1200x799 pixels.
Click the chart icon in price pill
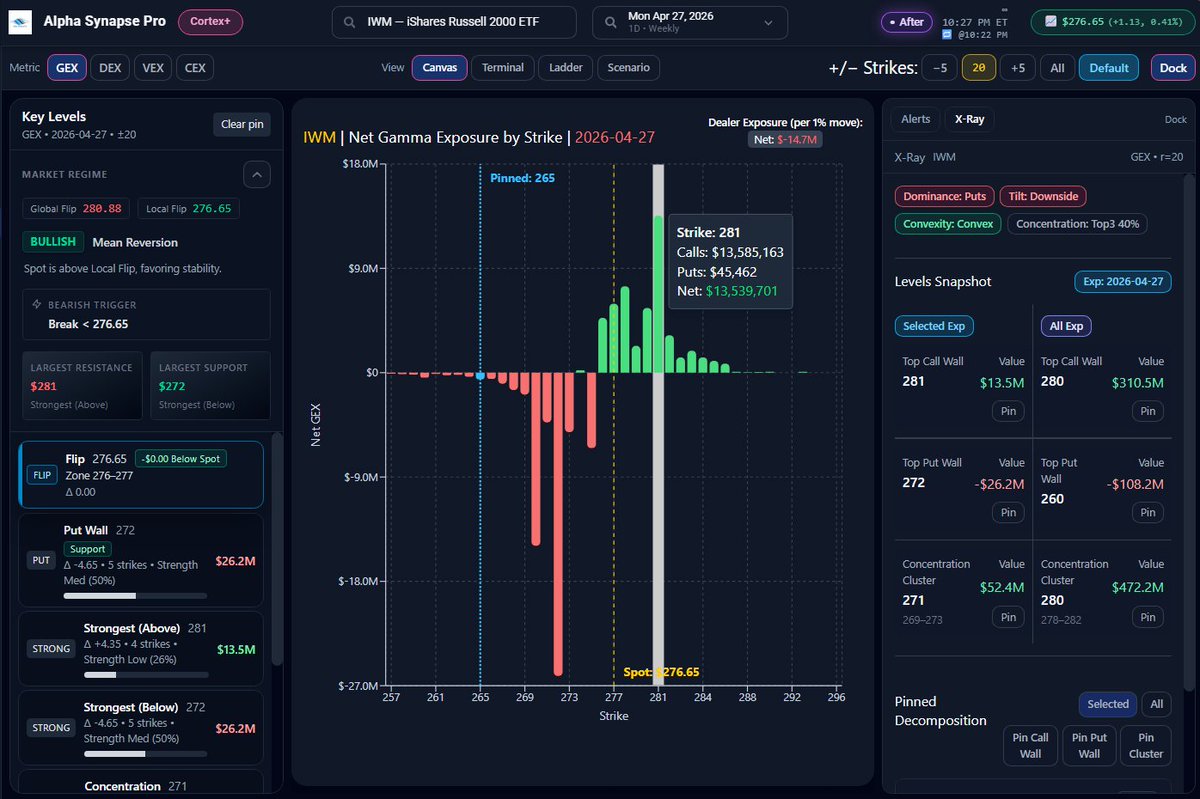[x=1052, y=21]
